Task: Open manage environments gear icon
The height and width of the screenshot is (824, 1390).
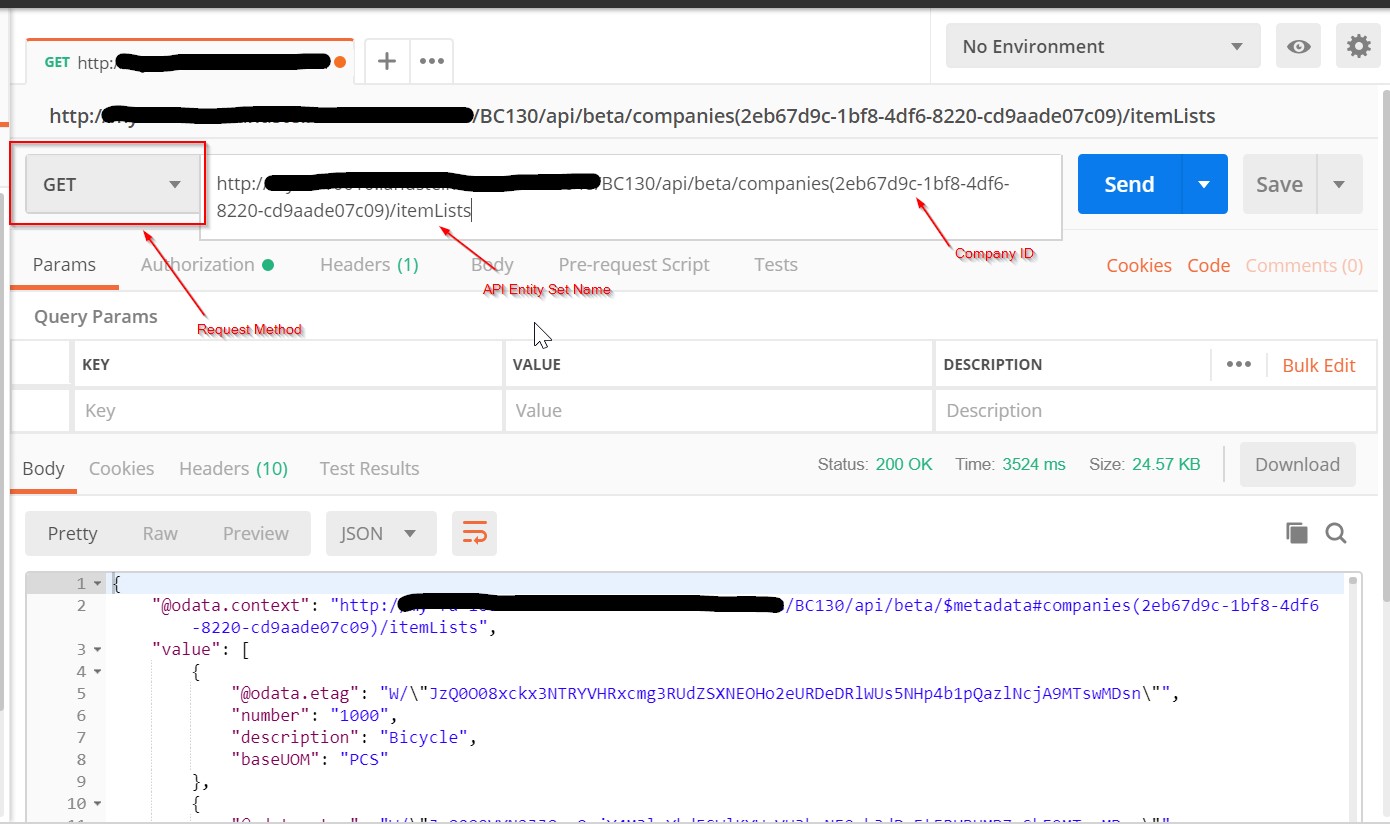Action: (x=1357, y=47)
